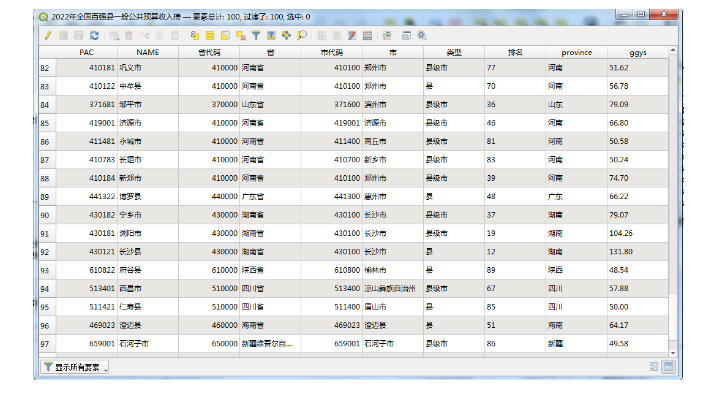Image resolution: width=714 pixels, height=393 pixels.
Task: Click the ggys value 104.26
Action: click(638, 233)
